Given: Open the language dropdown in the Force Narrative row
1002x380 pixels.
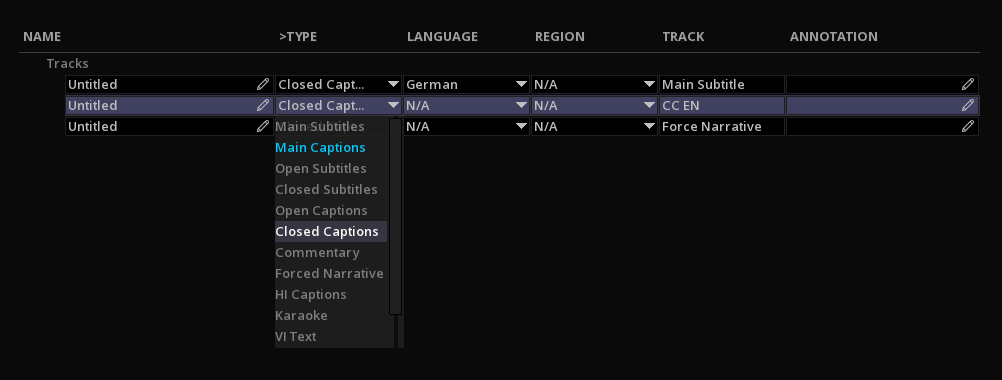Looking at the screenshot, I should (466, 126).
